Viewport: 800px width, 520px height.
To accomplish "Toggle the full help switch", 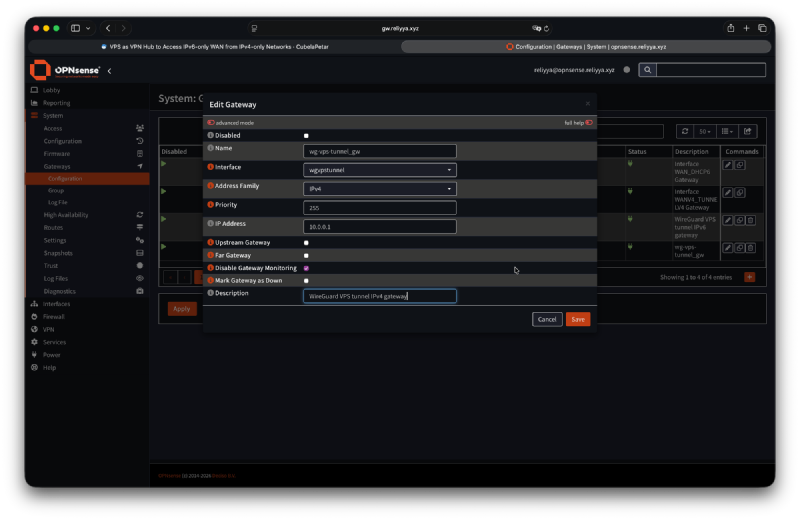I will 589,123.
